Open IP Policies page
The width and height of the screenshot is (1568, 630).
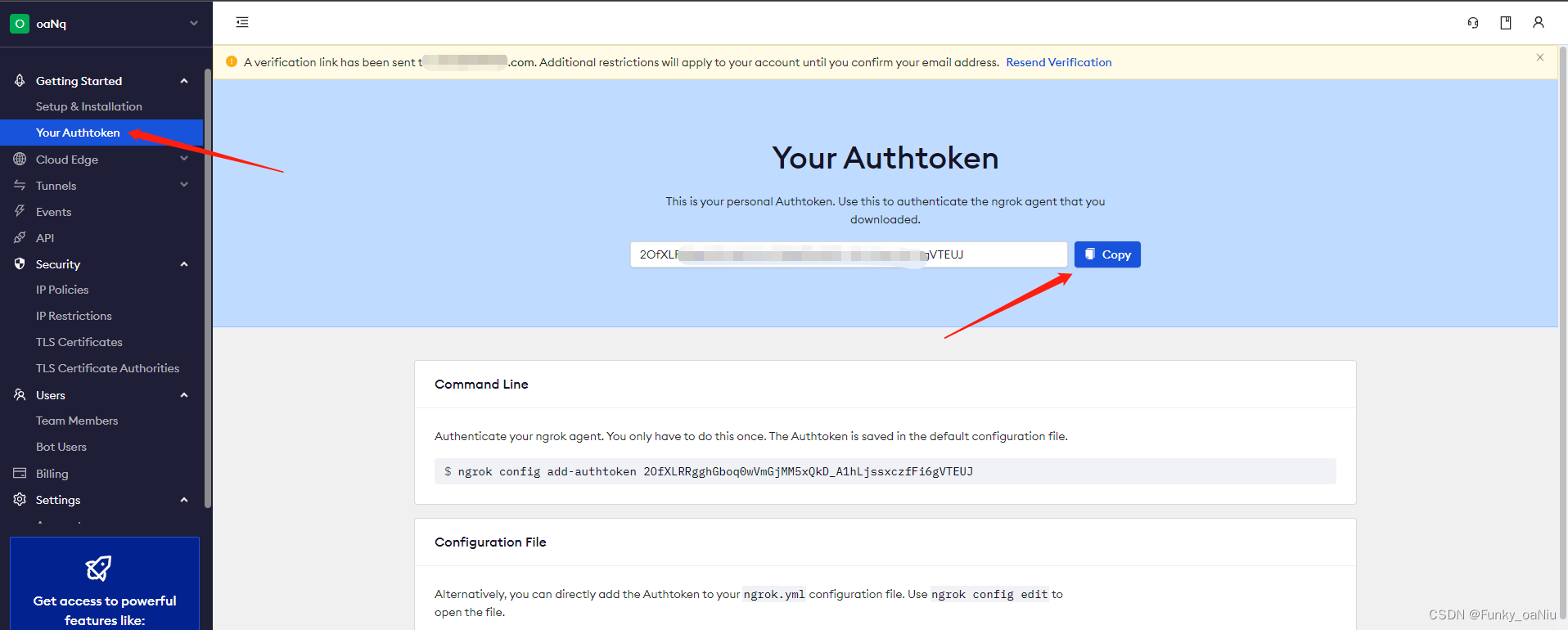pos(62,290)
